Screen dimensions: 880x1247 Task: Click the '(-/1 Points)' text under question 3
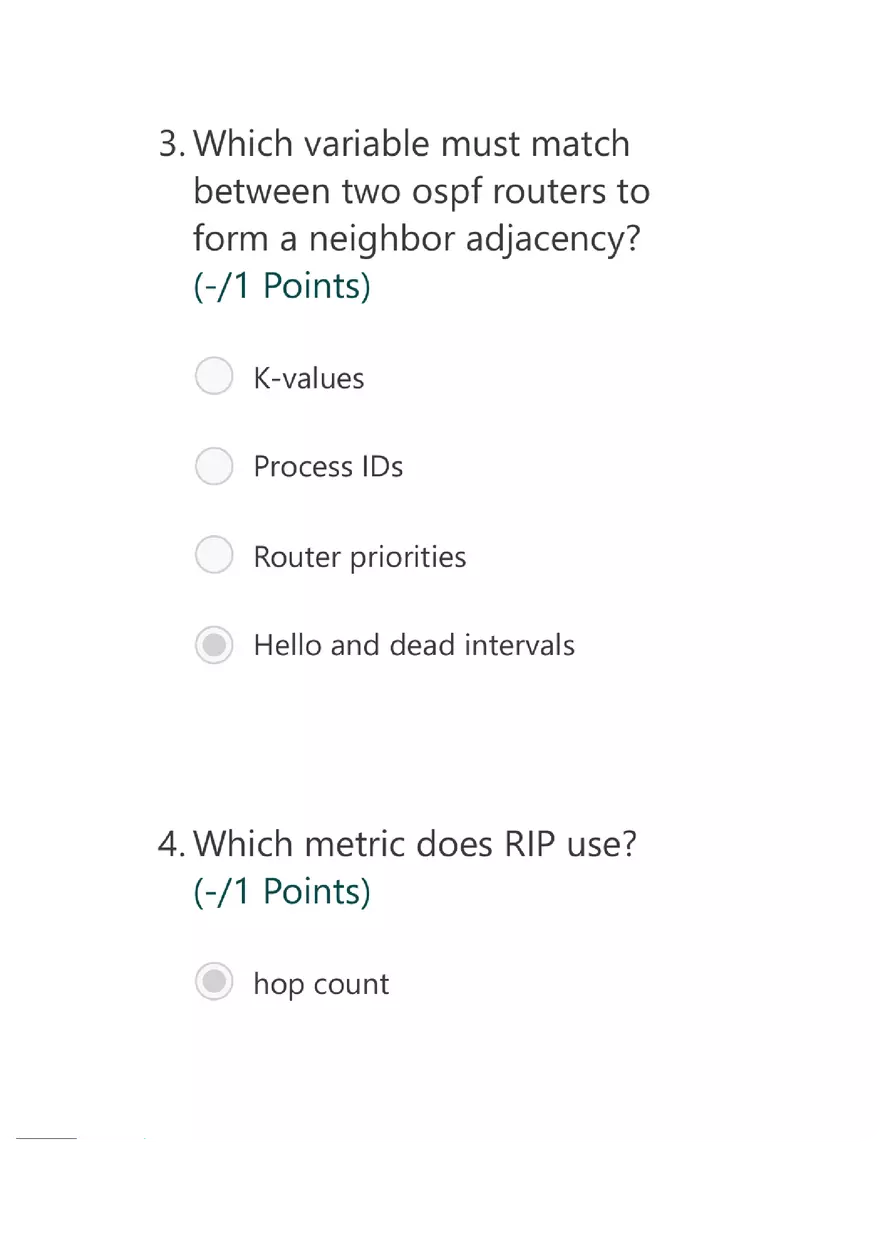pyautogui.click(x=282, y=287)
